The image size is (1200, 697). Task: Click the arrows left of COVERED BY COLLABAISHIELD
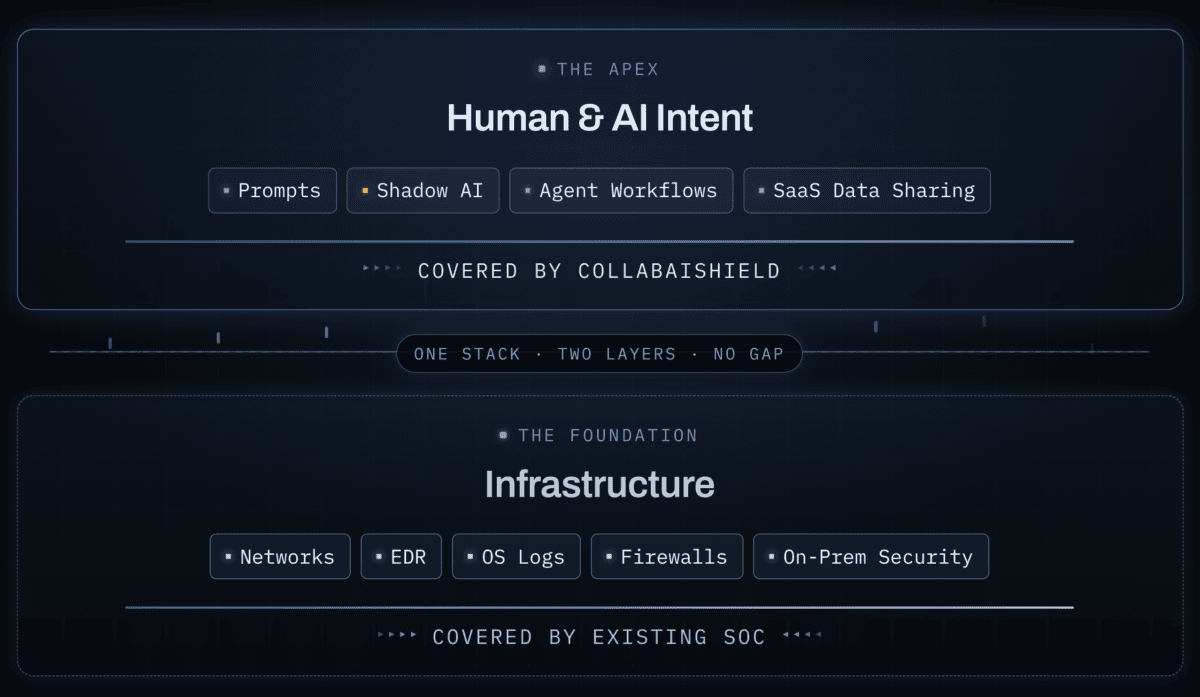point(378,268)
